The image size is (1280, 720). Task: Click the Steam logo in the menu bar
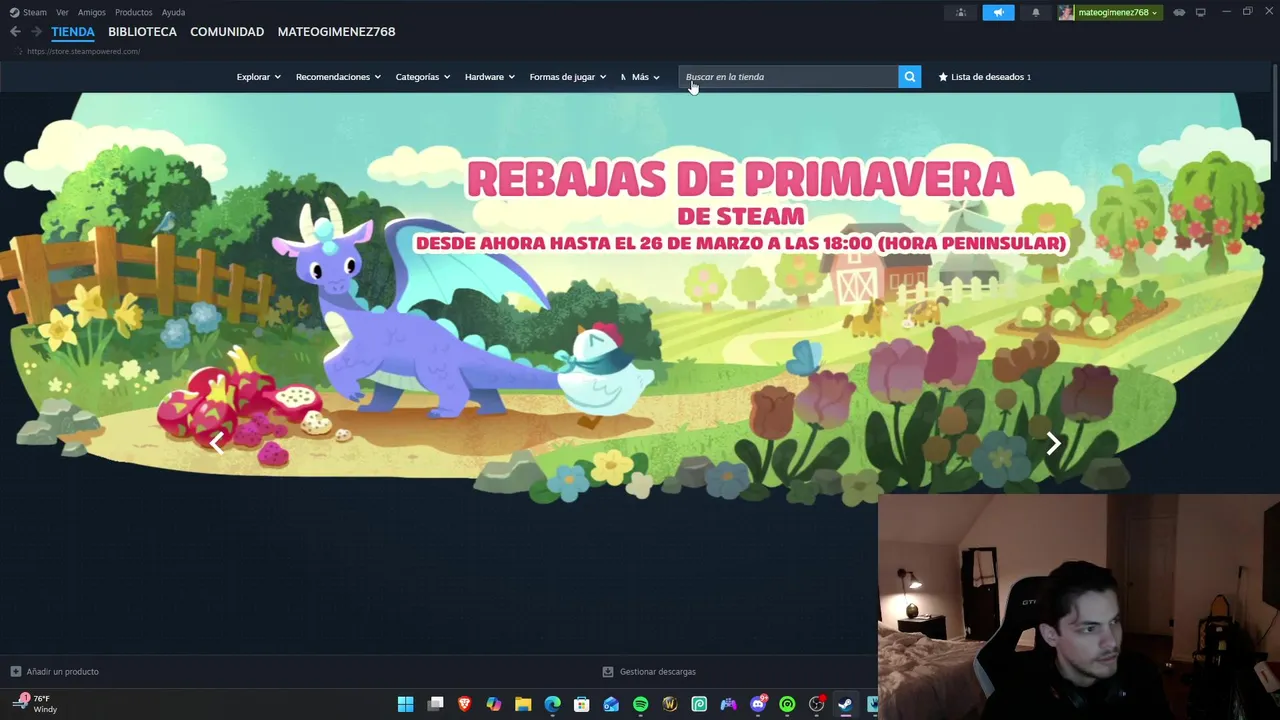(x=14, y=12)
